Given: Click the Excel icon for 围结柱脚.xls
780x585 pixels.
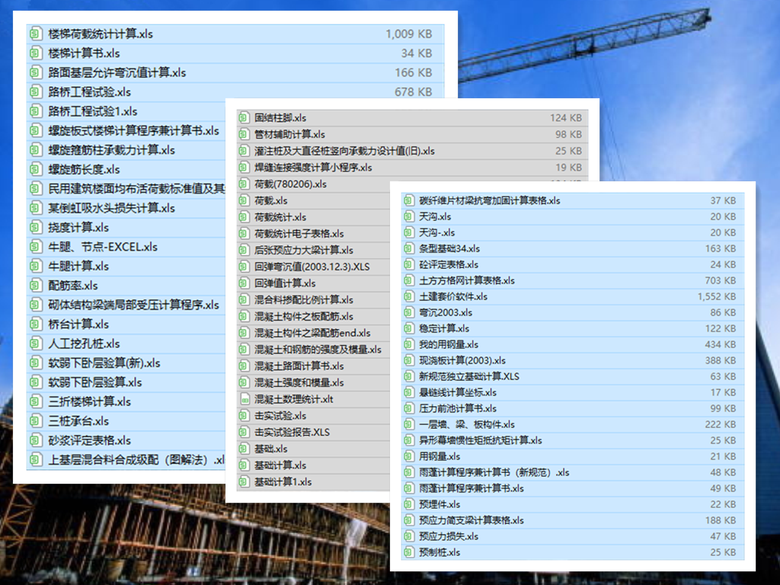Looking at the screenshot, I should click(244, 118).
